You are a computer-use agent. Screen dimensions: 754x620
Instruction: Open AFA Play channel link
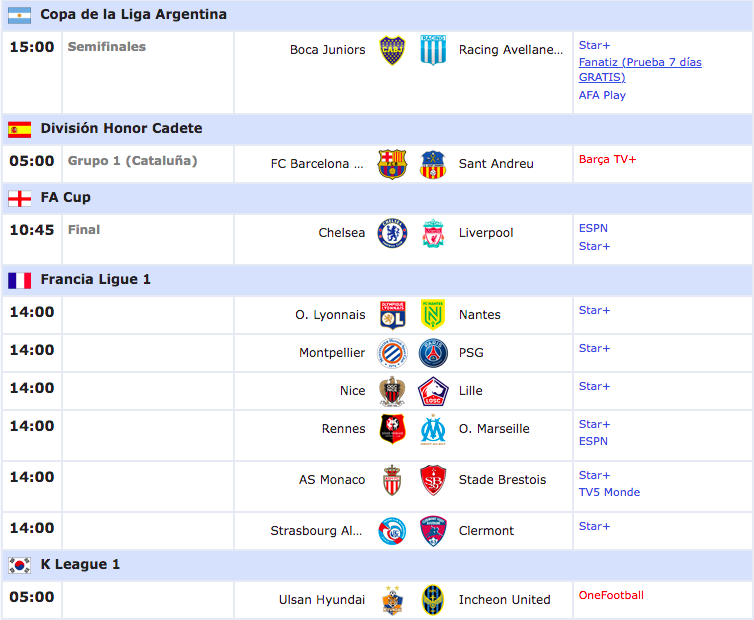602,95
